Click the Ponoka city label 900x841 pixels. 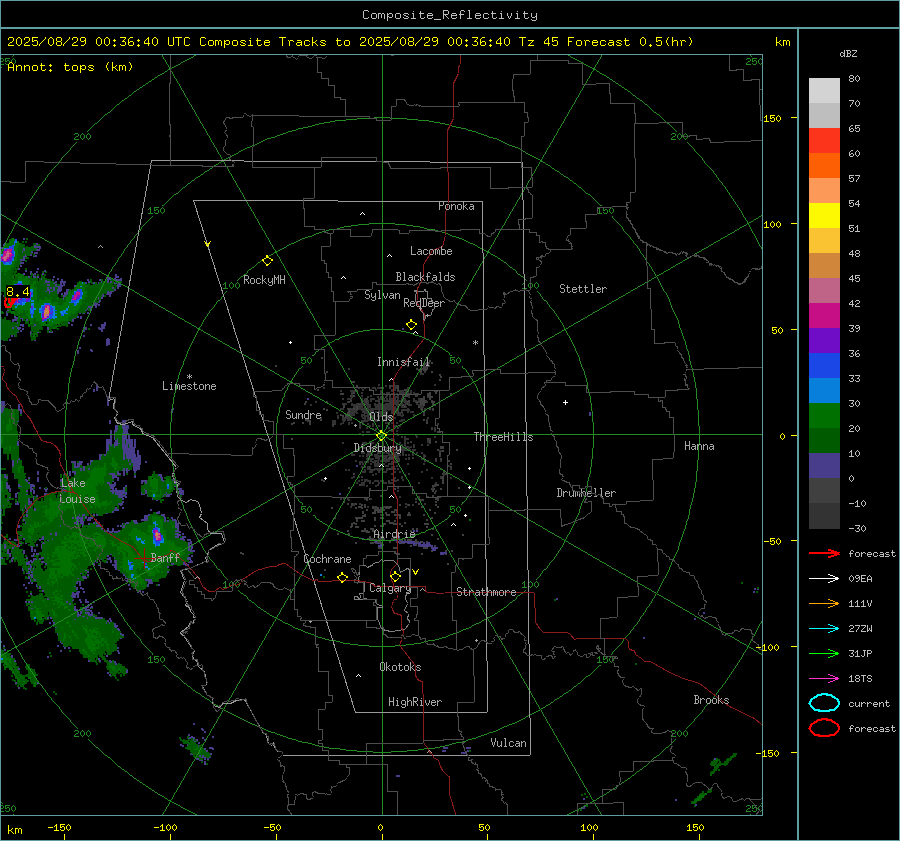coord(456,206)
